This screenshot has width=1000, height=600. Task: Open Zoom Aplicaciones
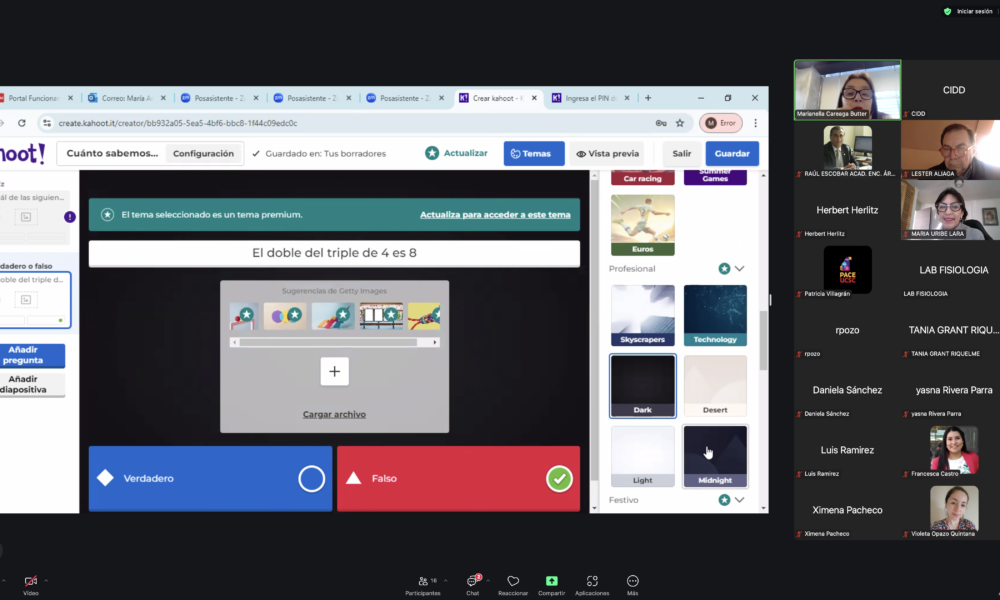[592, 585]
